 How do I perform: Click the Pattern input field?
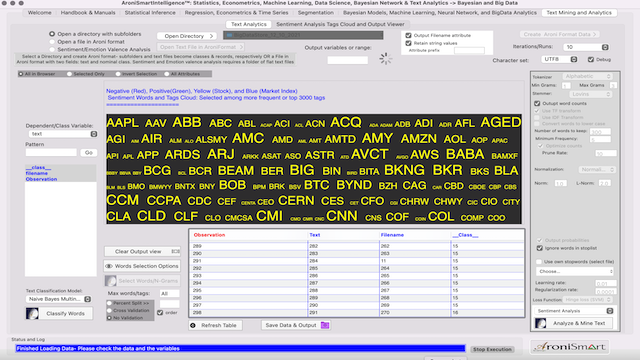[51, 153]
